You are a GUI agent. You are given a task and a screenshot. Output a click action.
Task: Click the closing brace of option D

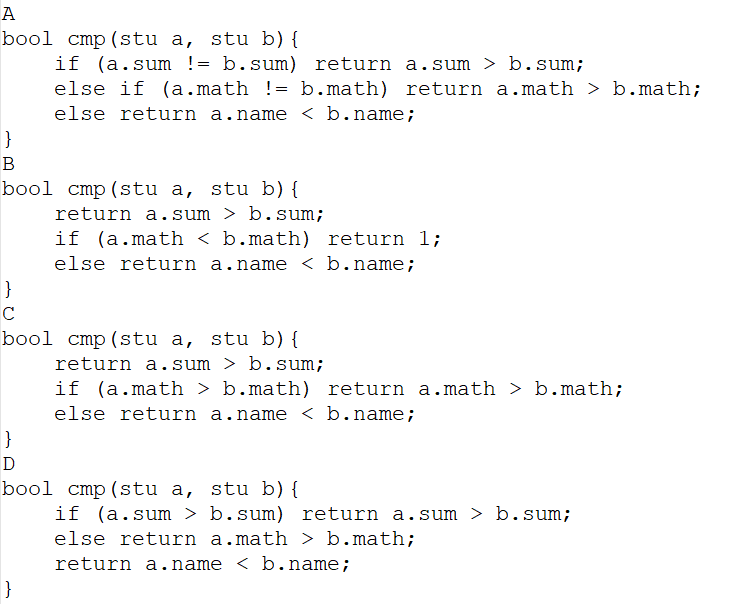8,590
